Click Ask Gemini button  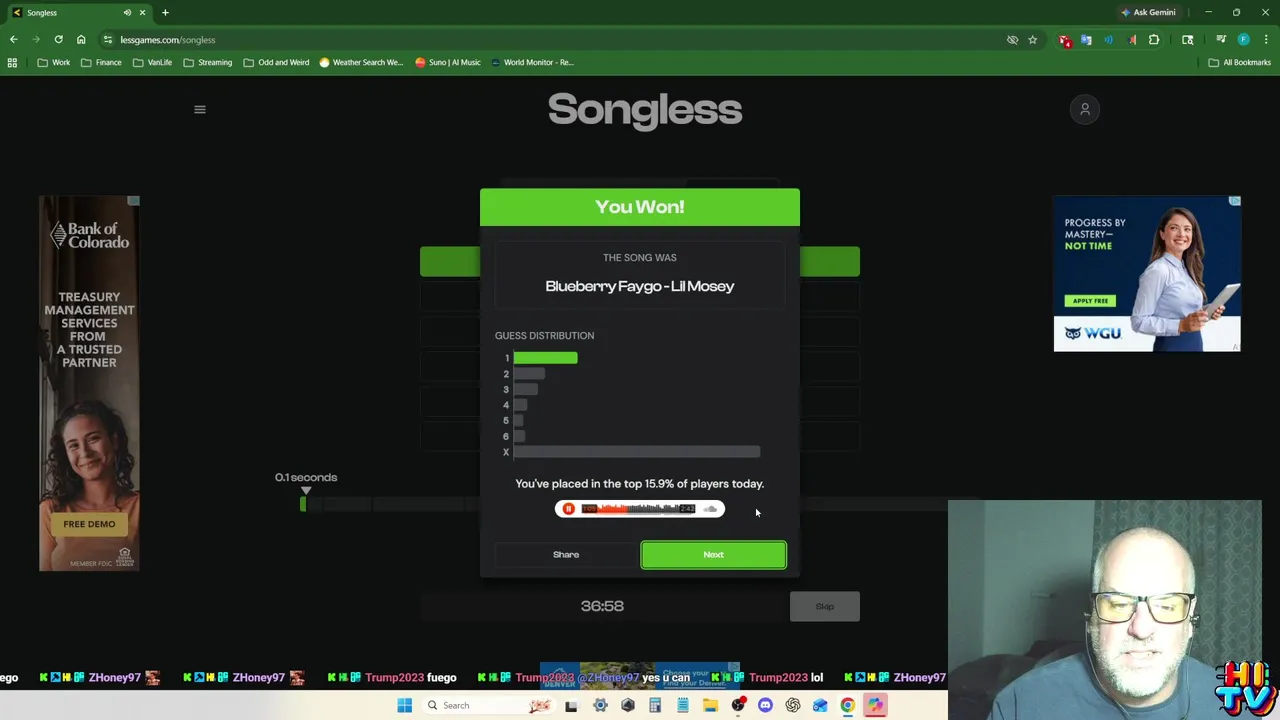[1148, 13]
